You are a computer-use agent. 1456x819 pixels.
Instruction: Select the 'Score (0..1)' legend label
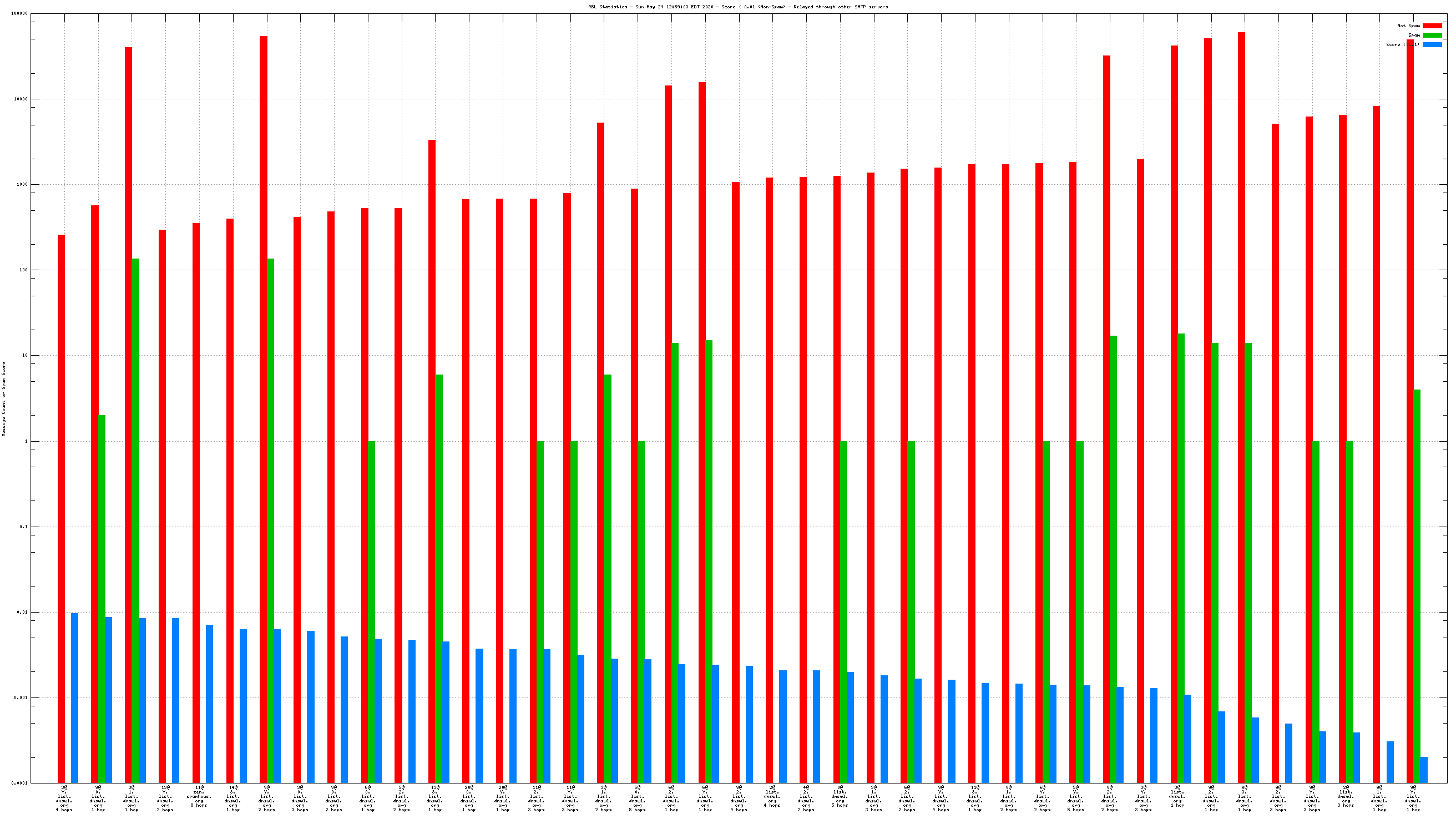click(x=1402, y=44)
